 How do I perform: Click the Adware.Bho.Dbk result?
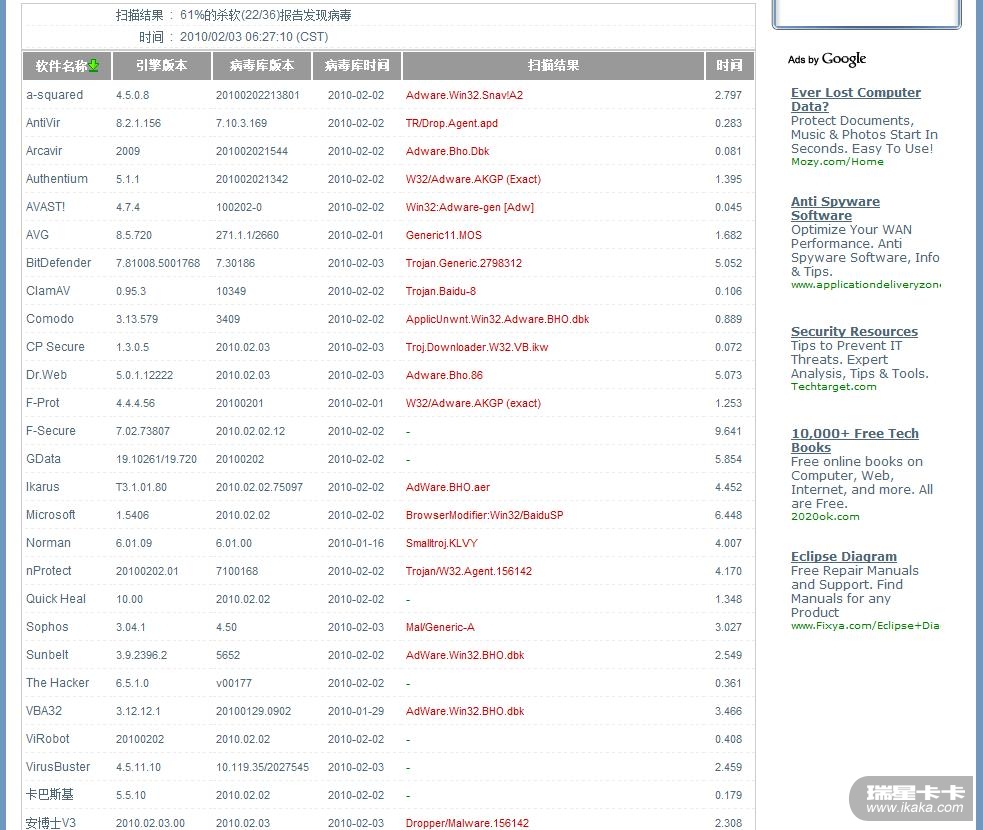(448, 151)
